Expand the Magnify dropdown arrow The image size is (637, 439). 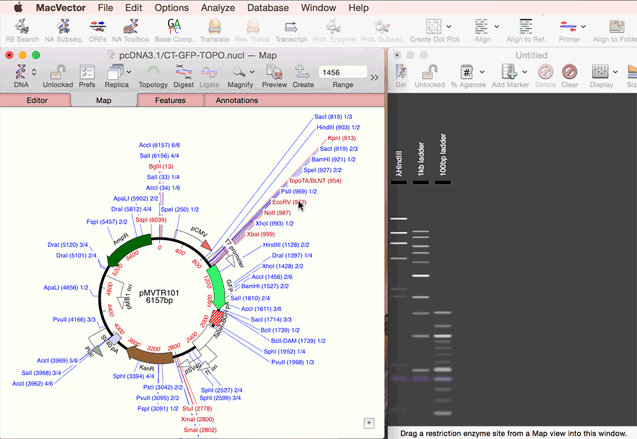point(252,72)
